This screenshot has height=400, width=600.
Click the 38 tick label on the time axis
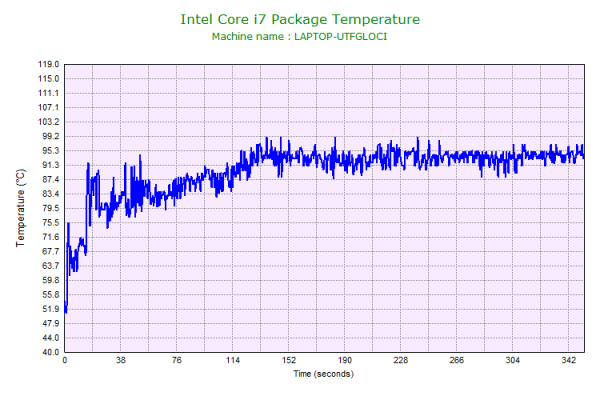[121, 360]
